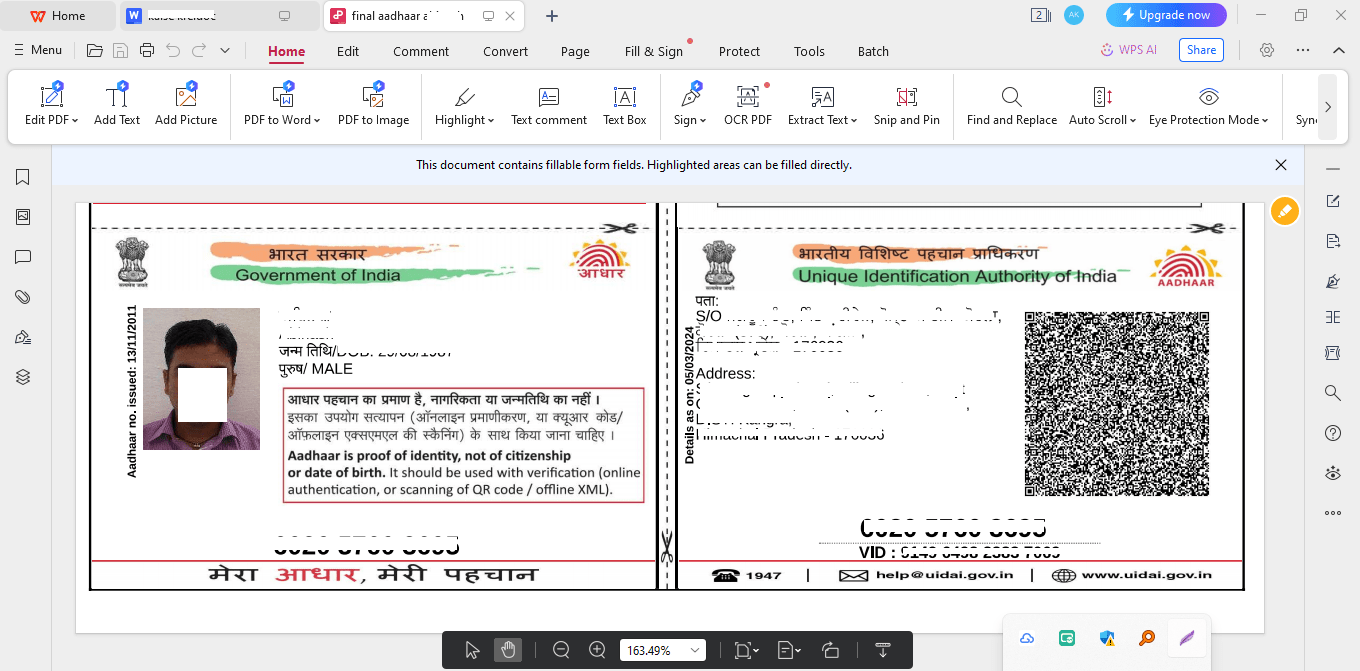Zoom out with minus magnifier
Image resolution: width=1360 pixels, height=671 pixels.
(x=561, y=650)
